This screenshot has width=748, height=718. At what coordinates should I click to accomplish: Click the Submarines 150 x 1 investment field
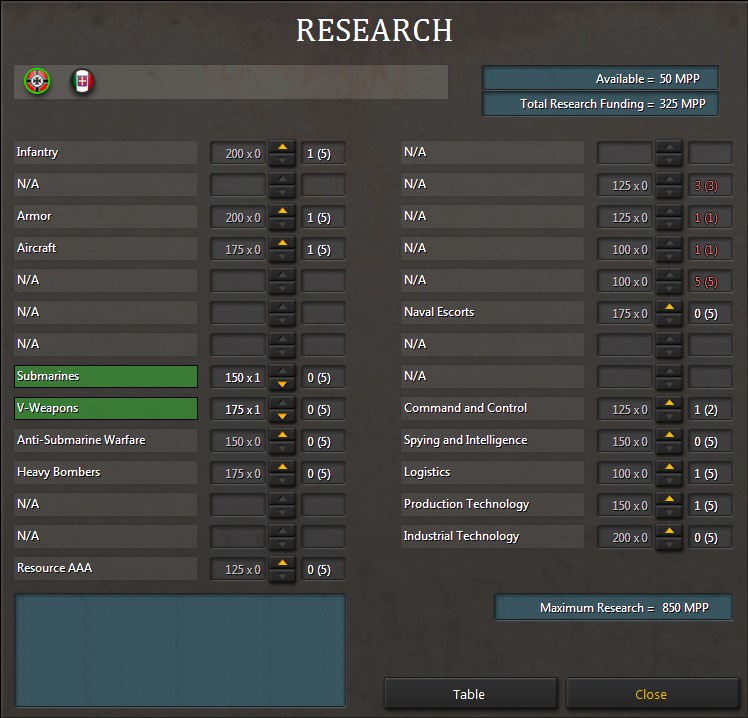(x=238, y=377)
